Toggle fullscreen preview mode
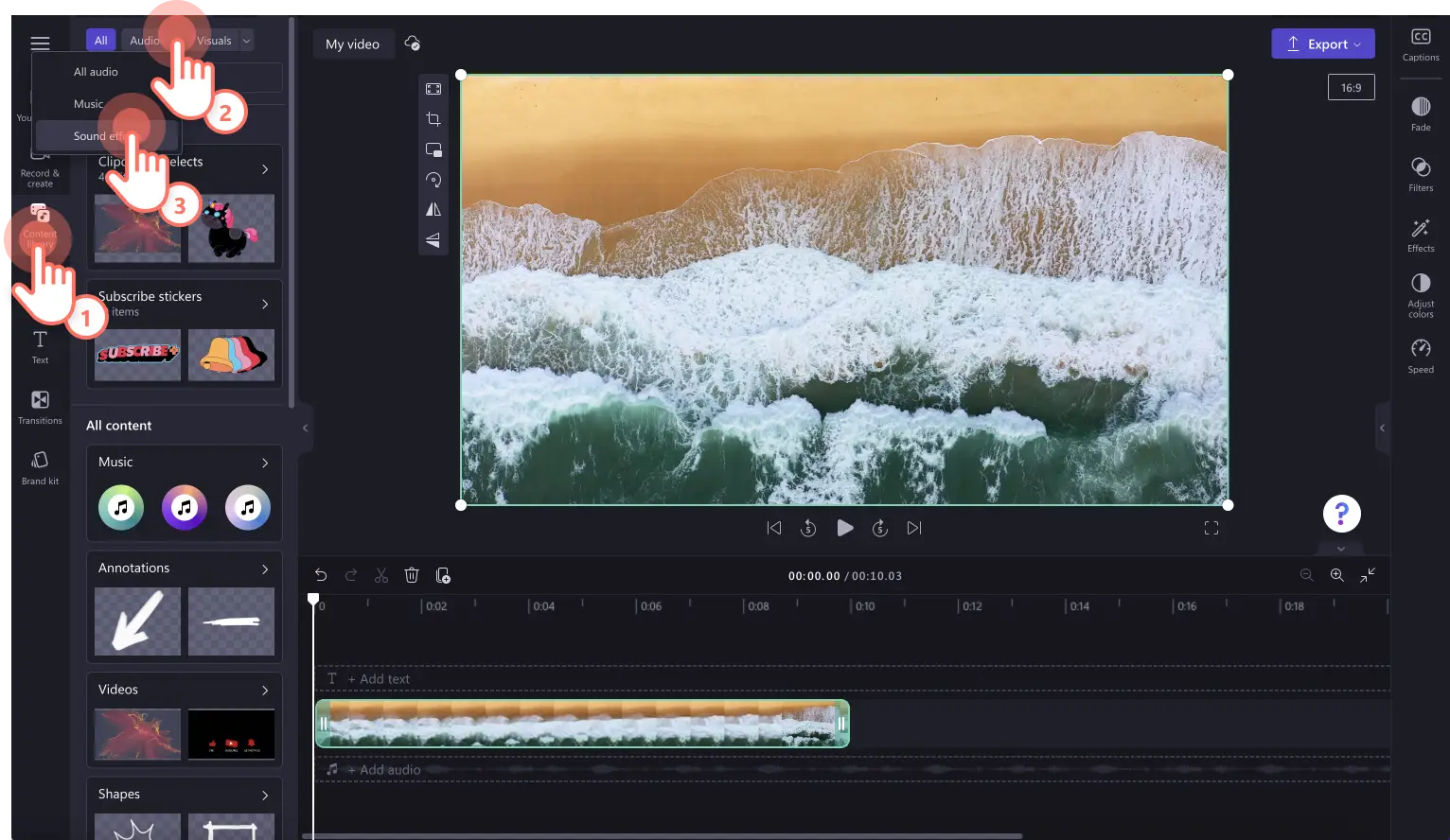This screenshot has height=840, width=1450. tap(1211, 528)
